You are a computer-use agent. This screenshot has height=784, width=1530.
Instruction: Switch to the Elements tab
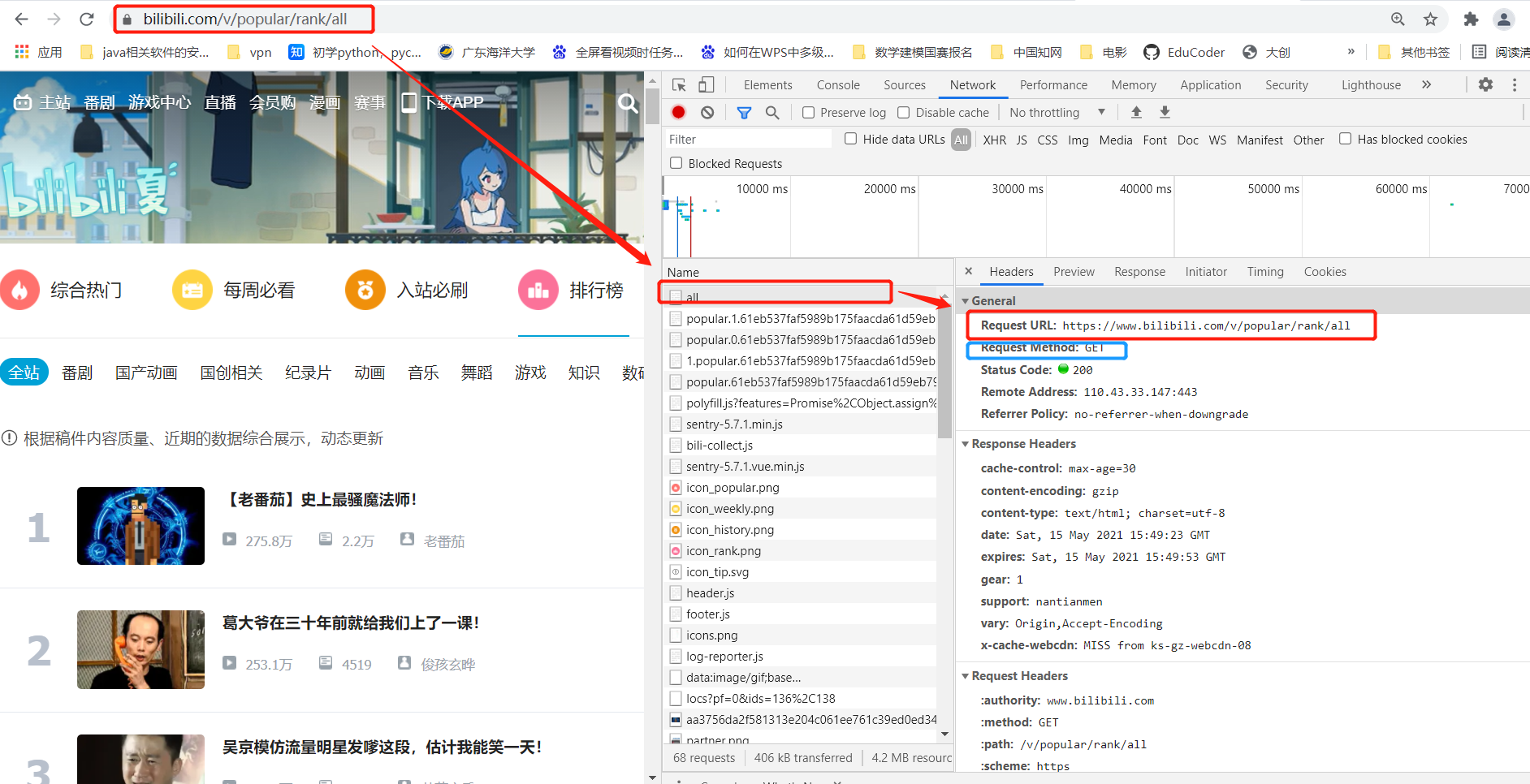(x=767, y=84)
